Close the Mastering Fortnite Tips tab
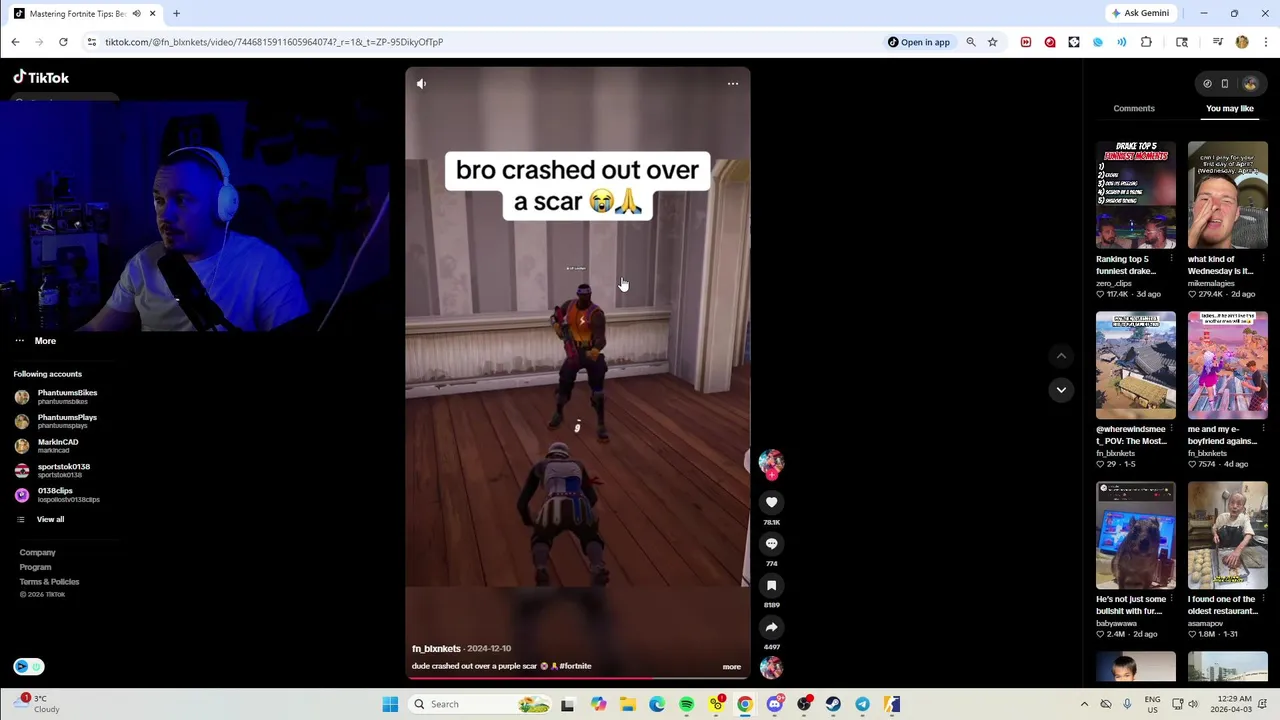 [x=152, y=14]
